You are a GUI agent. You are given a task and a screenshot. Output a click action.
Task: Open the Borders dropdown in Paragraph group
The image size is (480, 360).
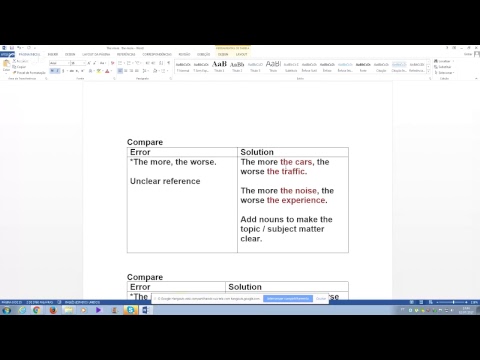[x=164, y=71]
